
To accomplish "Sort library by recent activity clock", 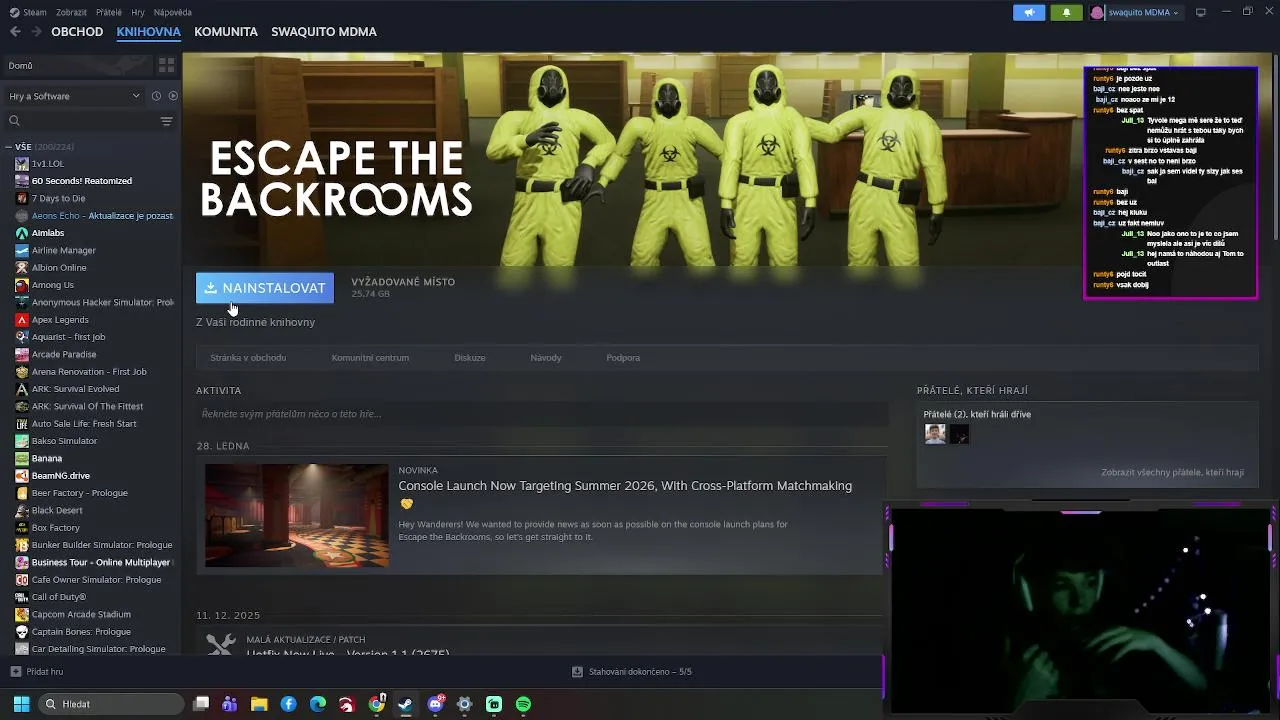I will (x=156, y=96).
